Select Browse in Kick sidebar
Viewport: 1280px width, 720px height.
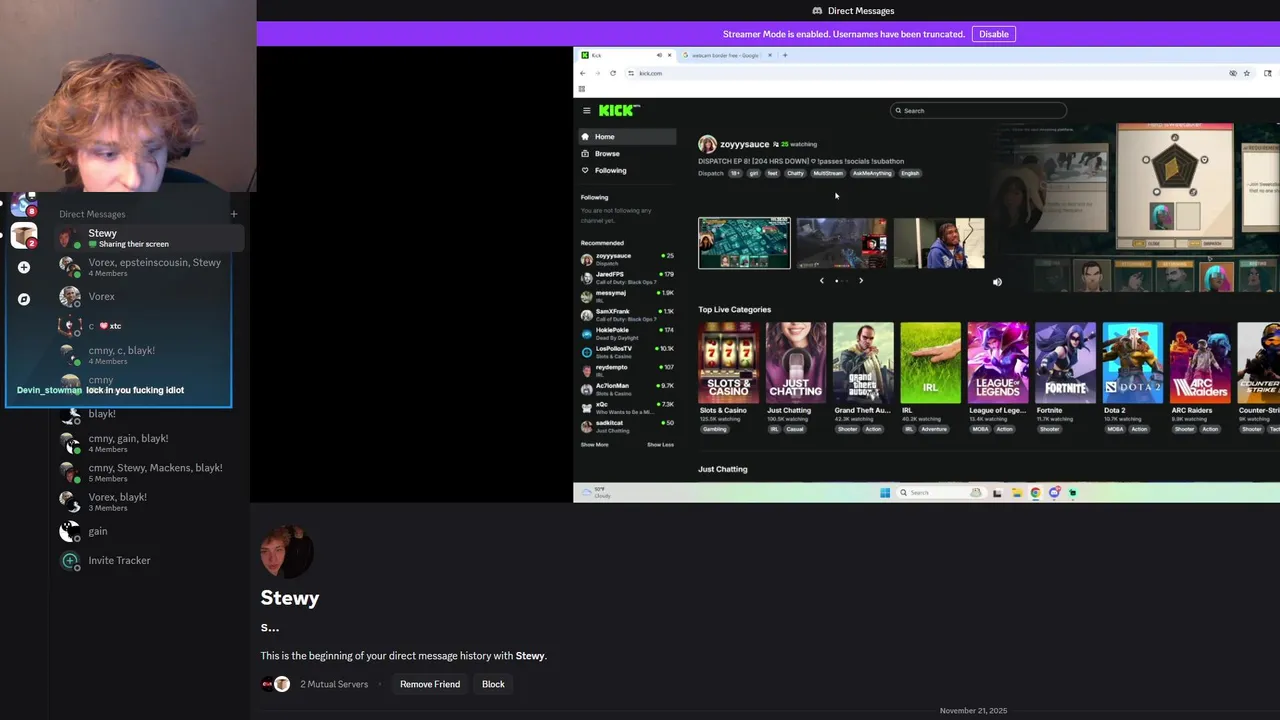tap(627, 153)
